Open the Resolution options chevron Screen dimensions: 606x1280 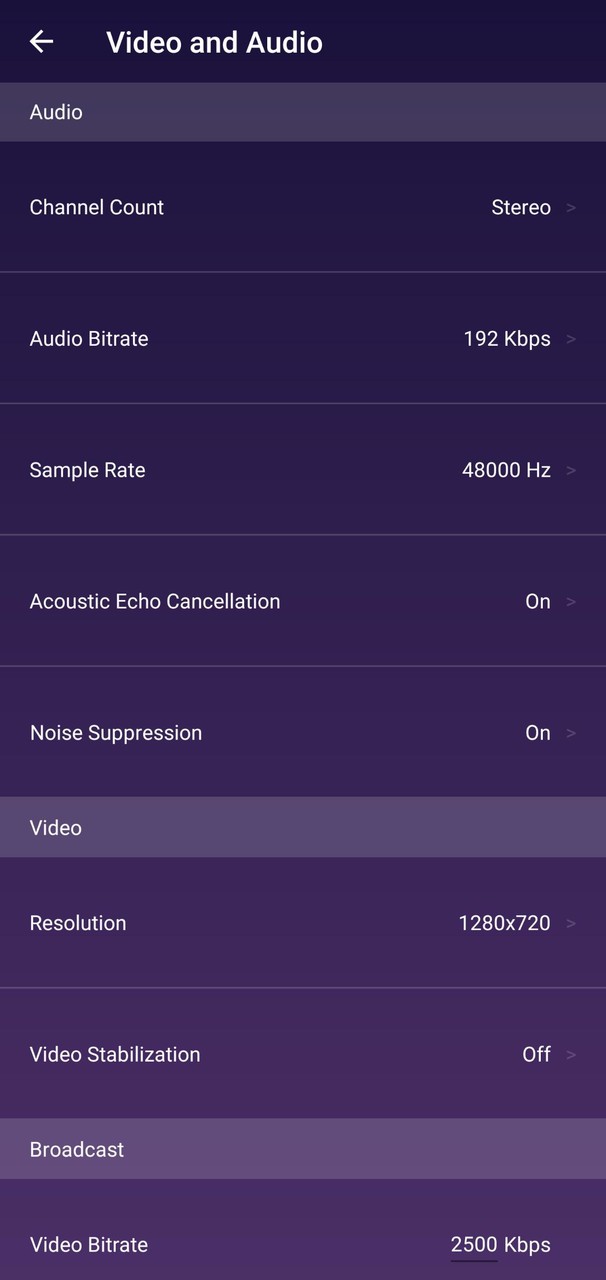point(572,923)
